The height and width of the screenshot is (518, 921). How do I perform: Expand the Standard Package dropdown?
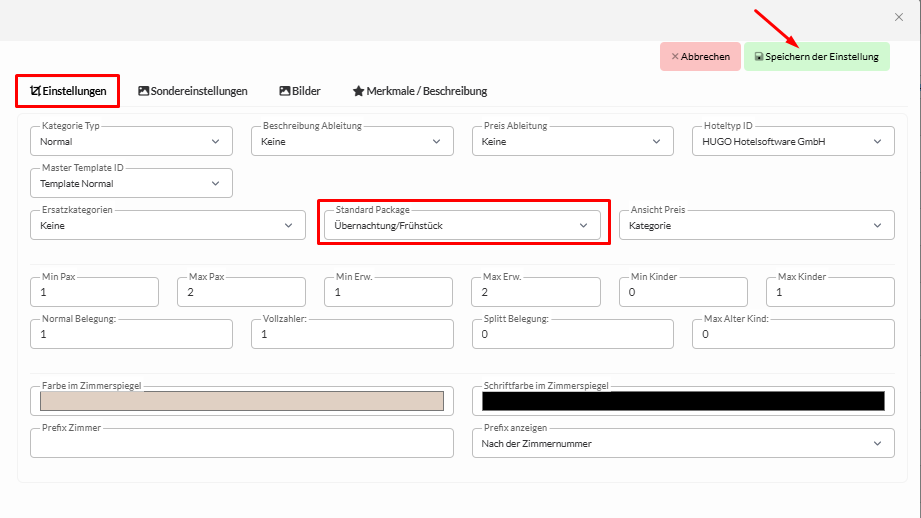tap(461, 226)
